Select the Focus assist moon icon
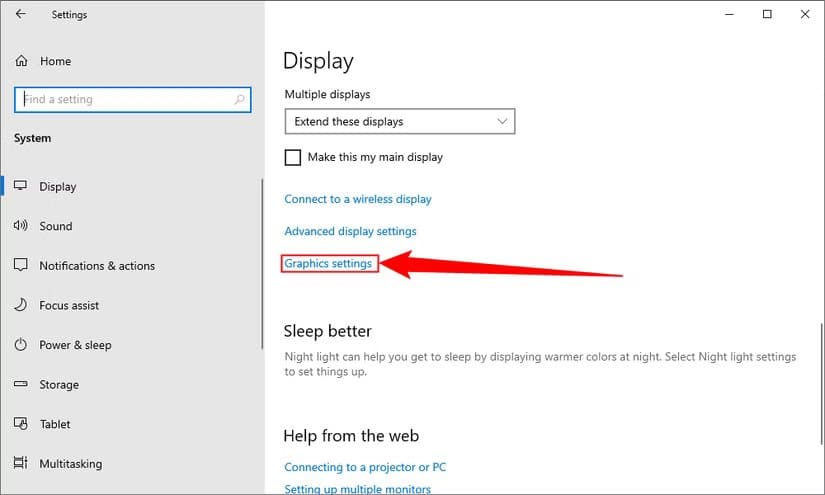 click(21, 305)
